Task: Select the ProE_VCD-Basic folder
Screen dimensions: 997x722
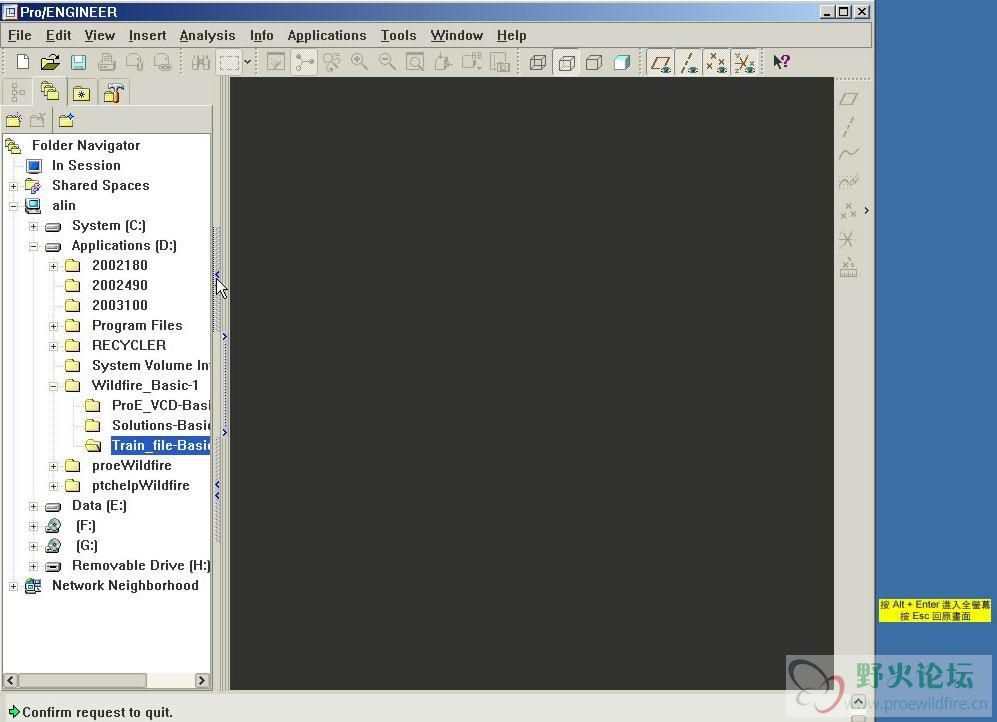Action: coord(161,405)
